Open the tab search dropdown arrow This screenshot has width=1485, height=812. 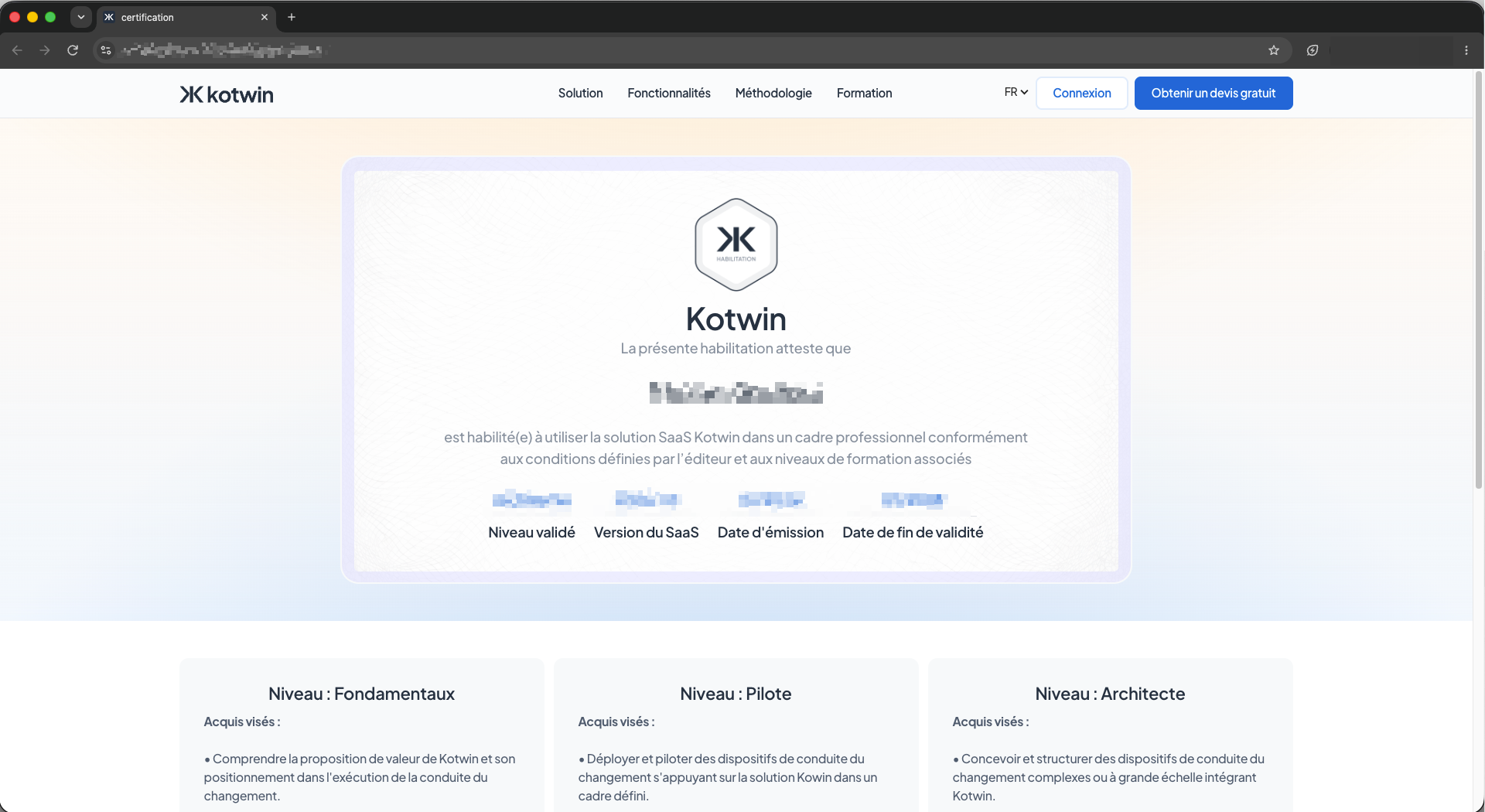81,17
